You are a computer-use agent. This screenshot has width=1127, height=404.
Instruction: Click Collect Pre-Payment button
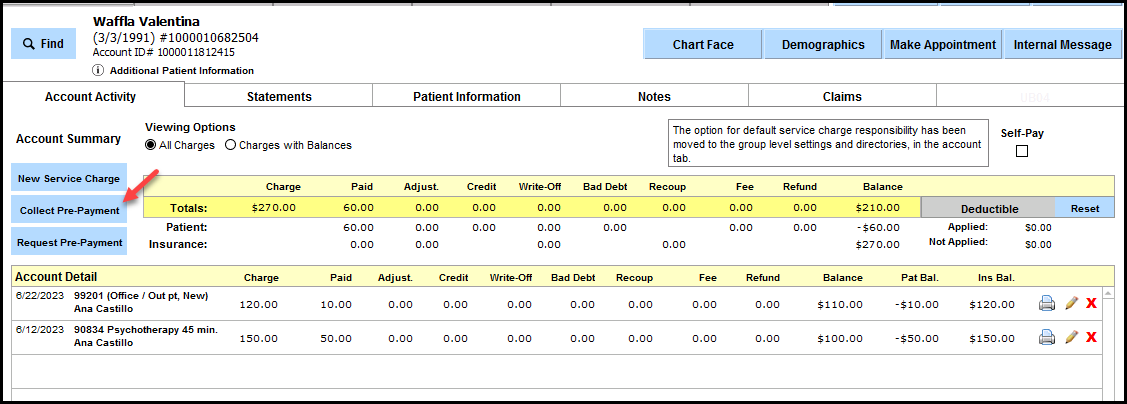click(x=69, y=210)
